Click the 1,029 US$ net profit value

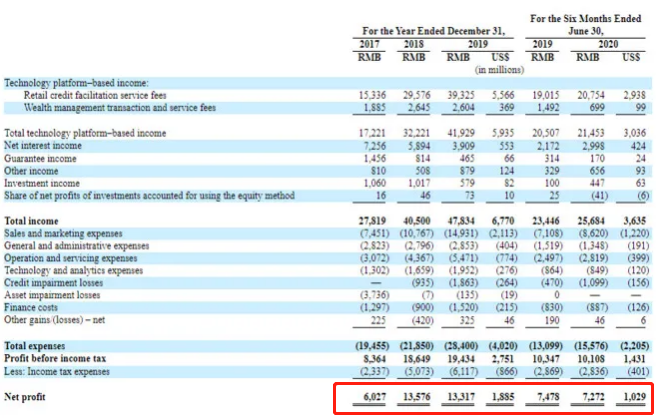pos(632,398)
